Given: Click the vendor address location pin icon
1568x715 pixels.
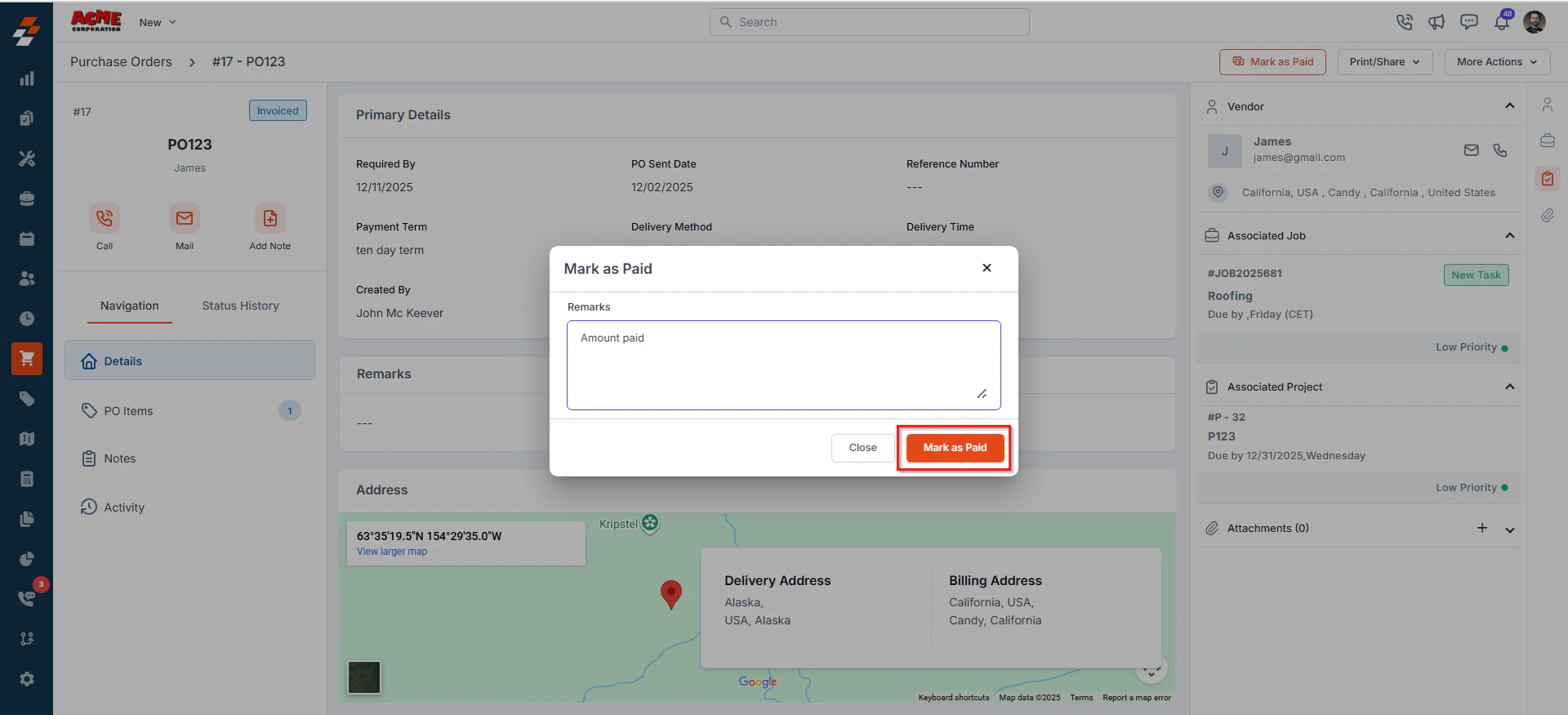Looking at the screenshot, I should click(x=1218, y=192).
